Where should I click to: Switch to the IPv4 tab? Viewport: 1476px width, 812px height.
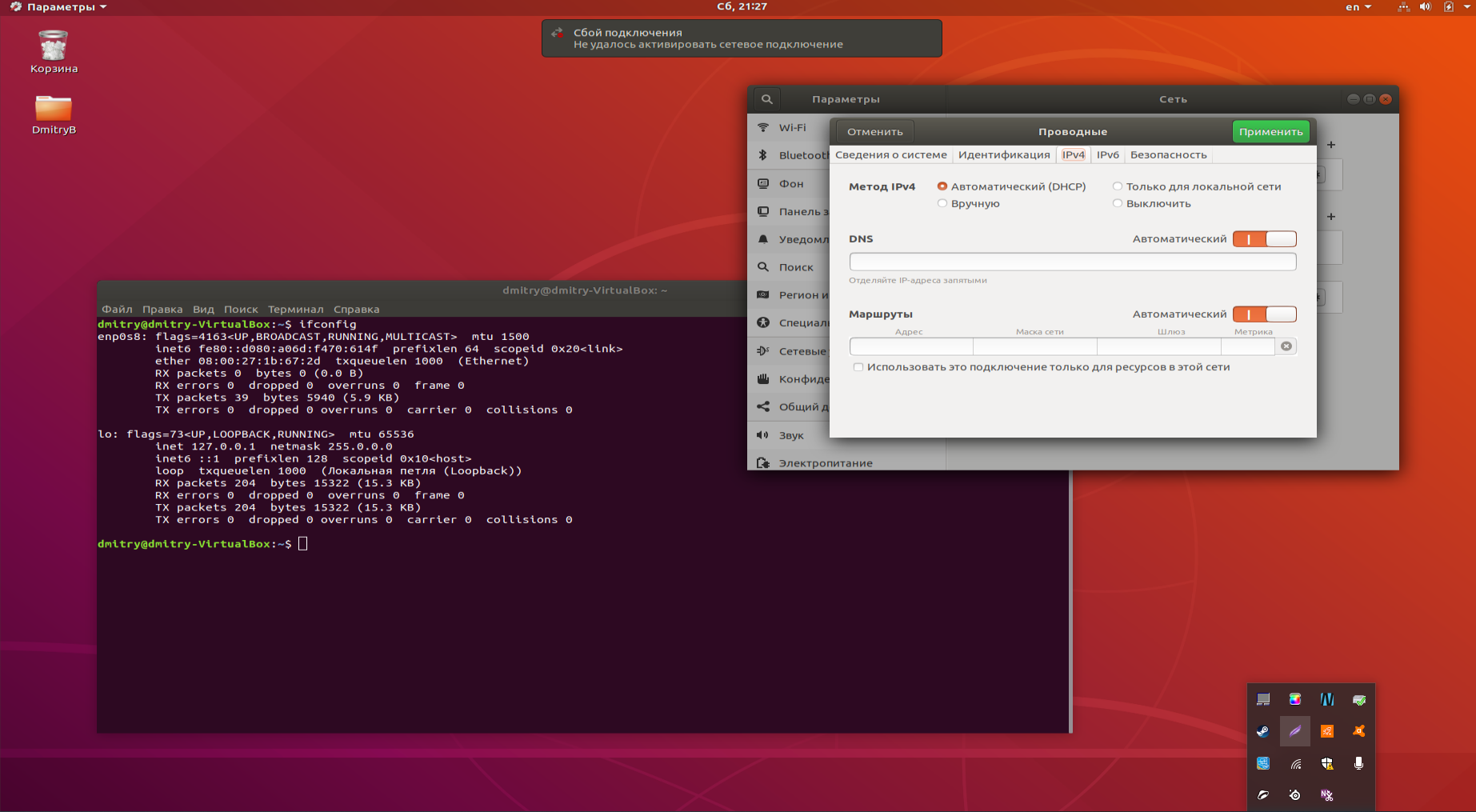point(1073,154)
